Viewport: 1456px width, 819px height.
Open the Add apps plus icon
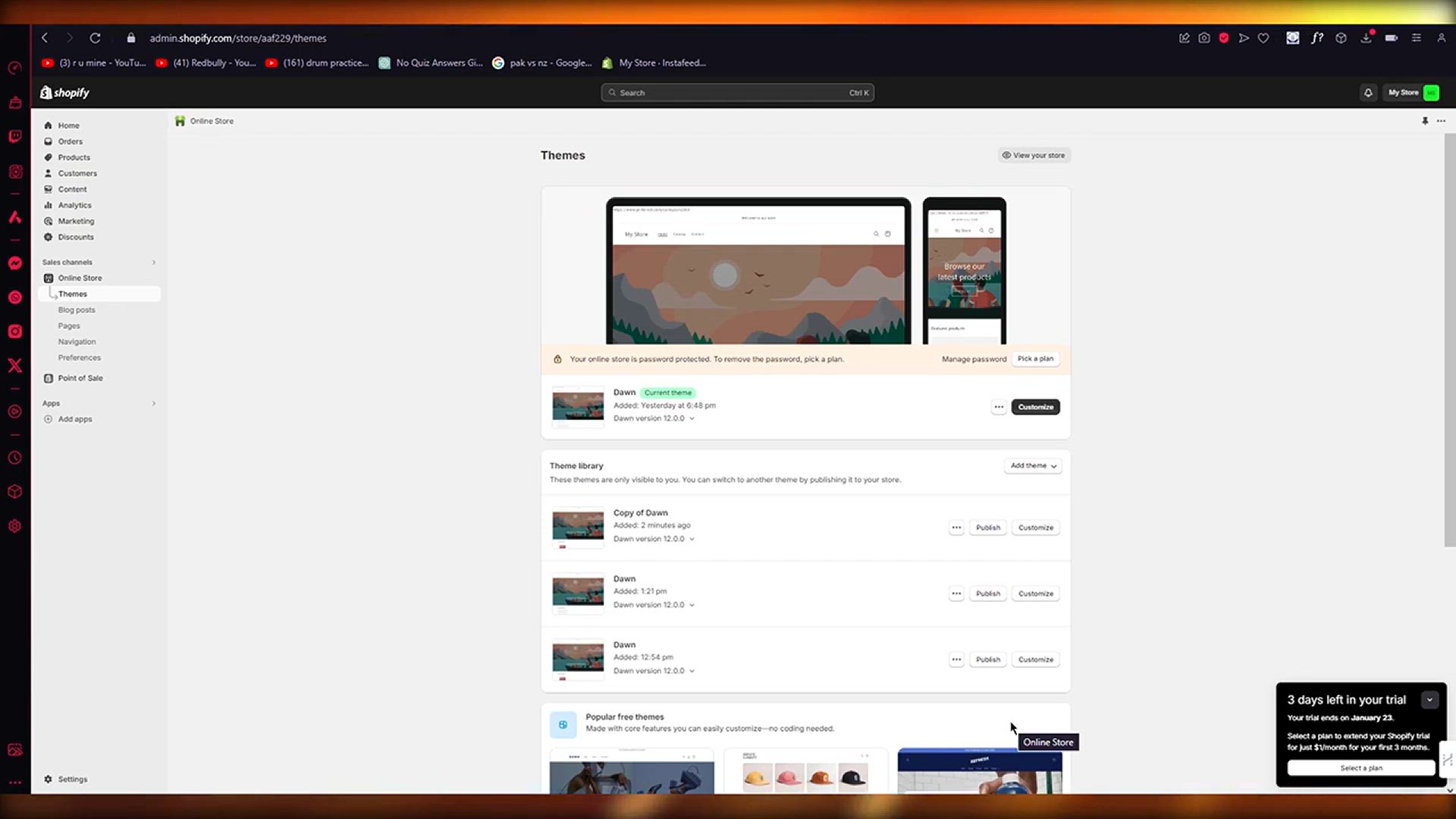[49, 419]
